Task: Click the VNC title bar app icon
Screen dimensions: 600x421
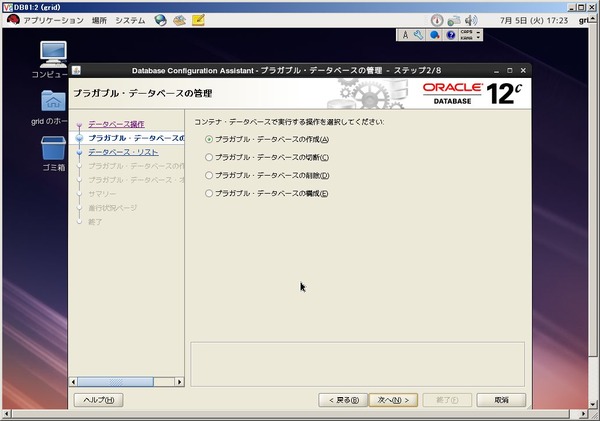Action: click(x=7, y=7)
